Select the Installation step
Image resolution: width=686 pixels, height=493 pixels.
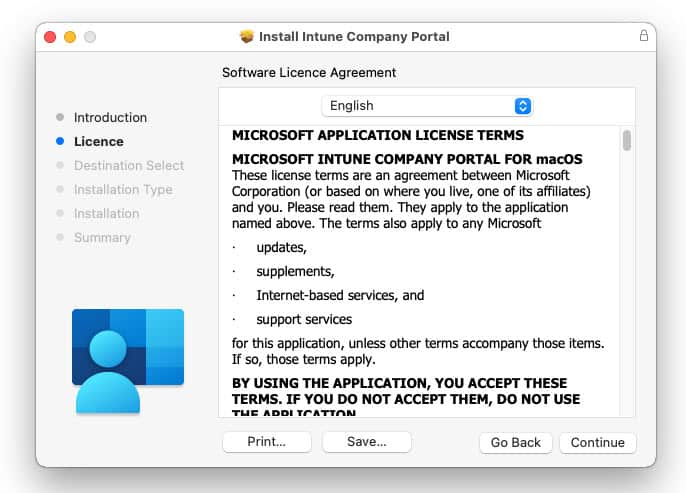pos(107,213)
